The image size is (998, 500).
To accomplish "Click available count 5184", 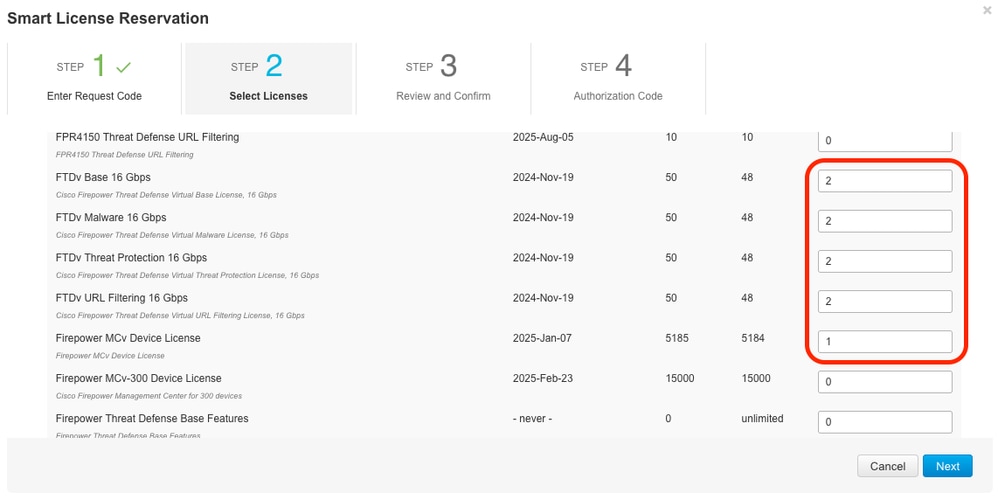I will point(753,338).
